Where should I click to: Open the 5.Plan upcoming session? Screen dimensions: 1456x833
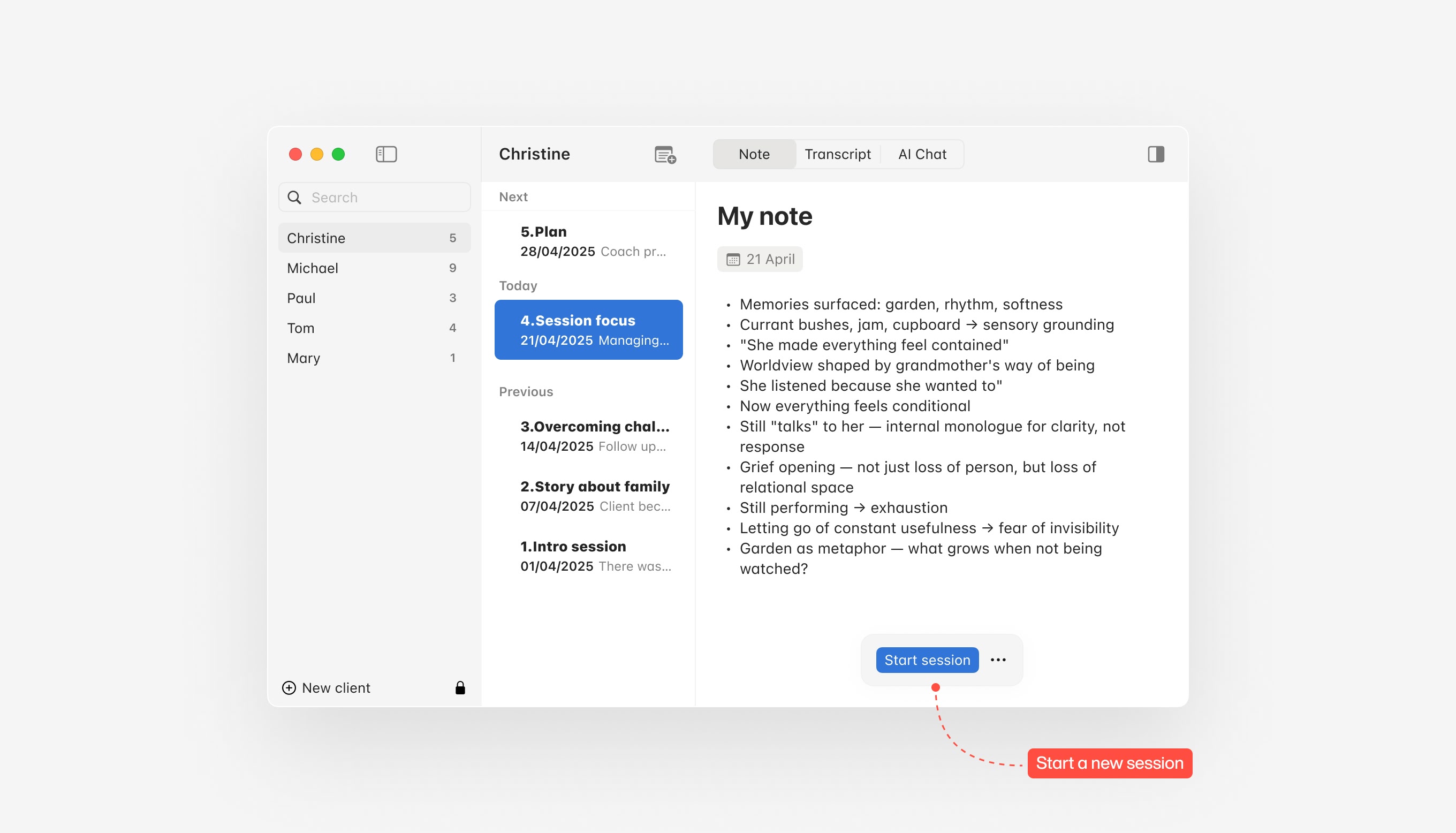click(589, 241)
